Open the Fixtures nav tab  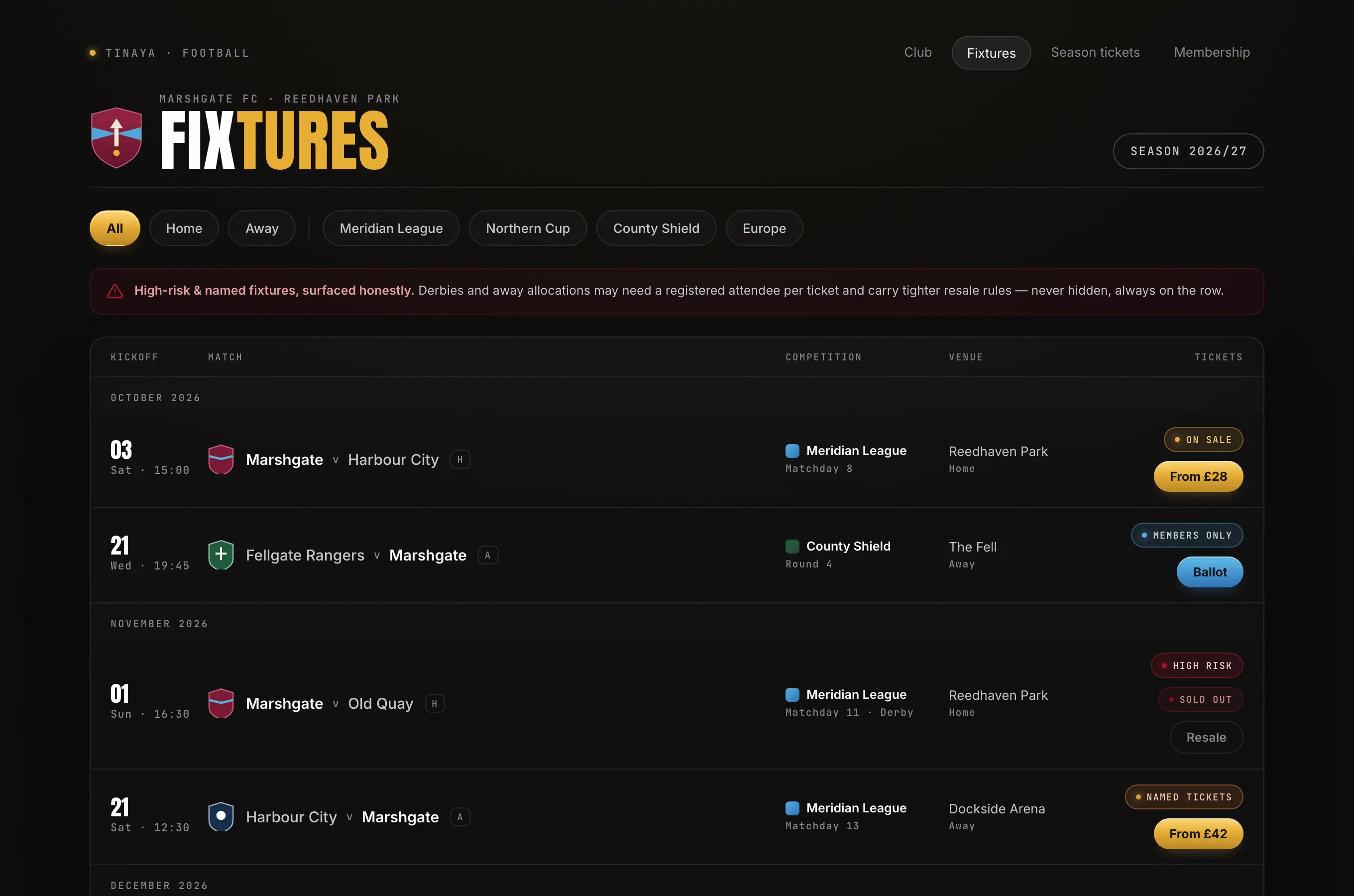coord(991,53)
